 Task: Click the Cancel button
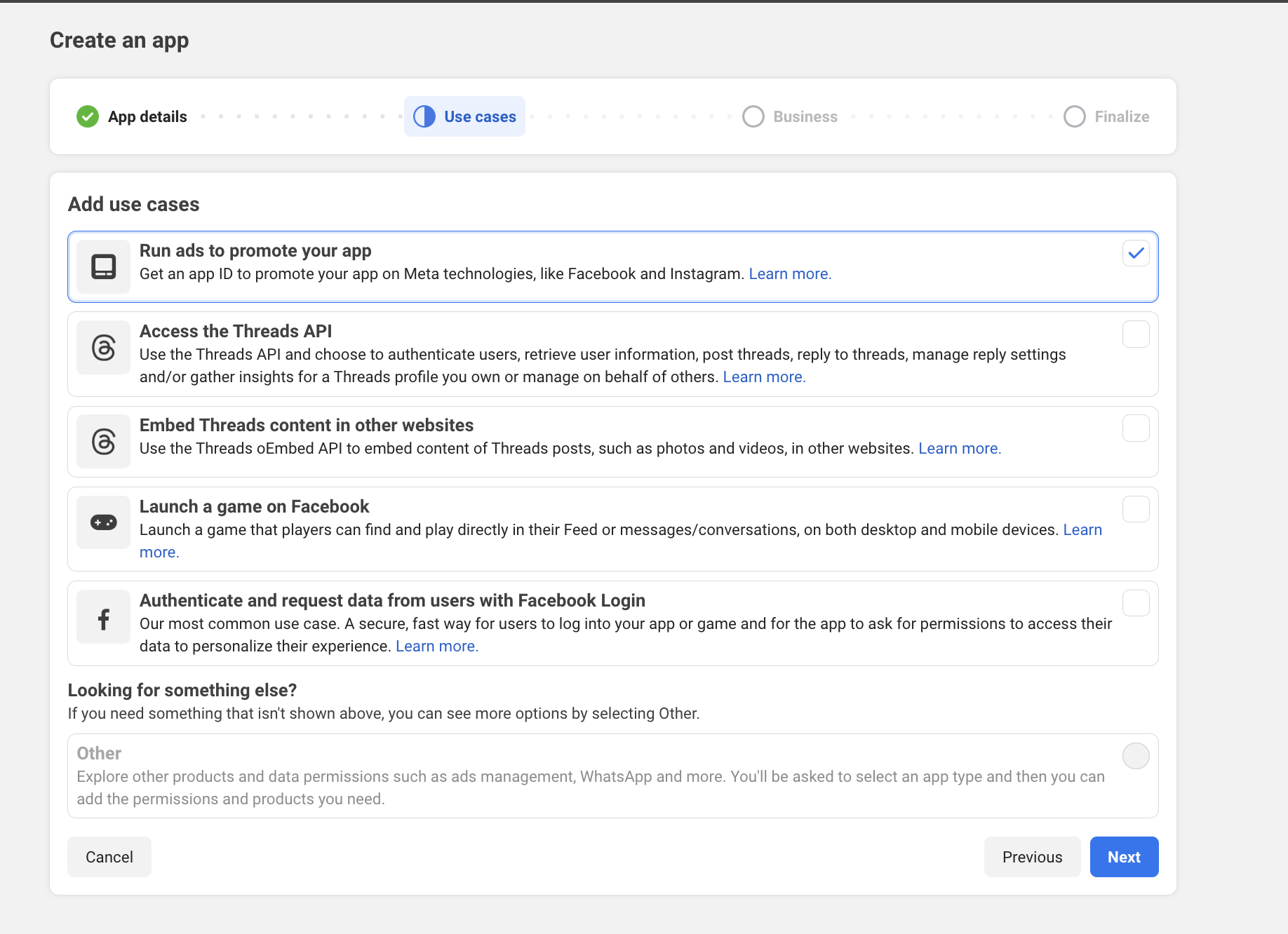(109, 857)
